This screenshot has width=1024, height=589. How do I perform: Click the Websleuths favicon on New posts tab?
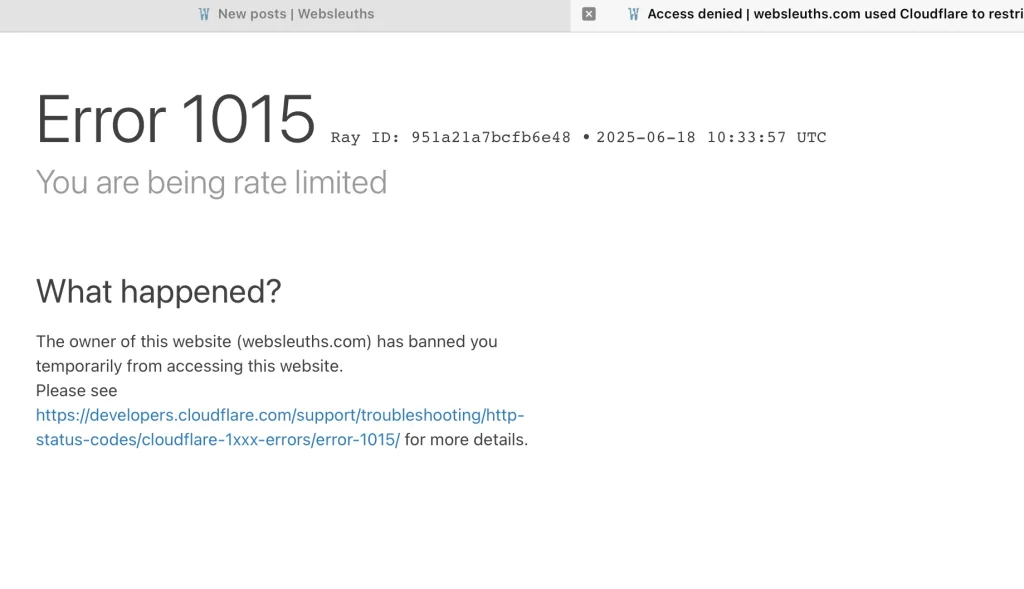[x=204, y=14]
